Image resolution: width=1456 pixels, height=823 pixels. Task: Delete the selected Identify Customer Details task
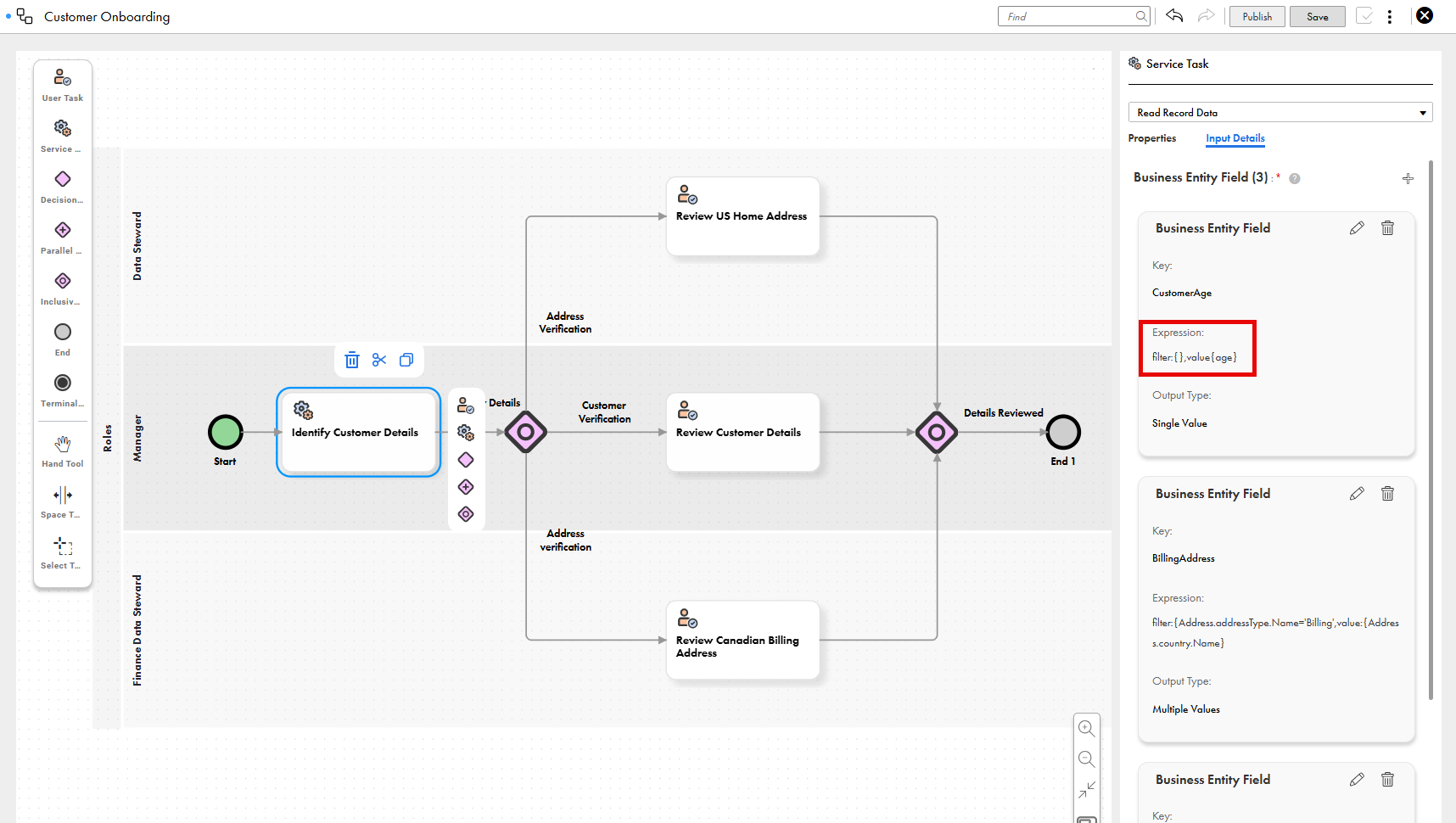352,360
